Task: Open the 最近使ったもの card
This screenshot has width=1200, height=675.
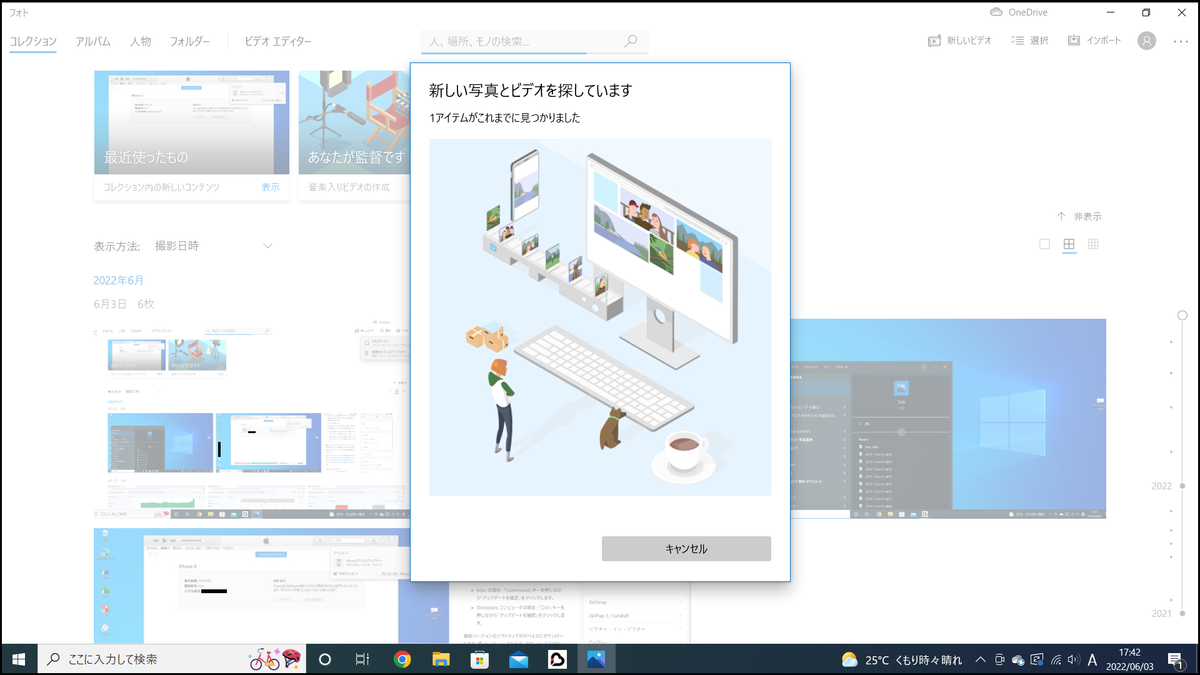Action: [x=192, y=135]
